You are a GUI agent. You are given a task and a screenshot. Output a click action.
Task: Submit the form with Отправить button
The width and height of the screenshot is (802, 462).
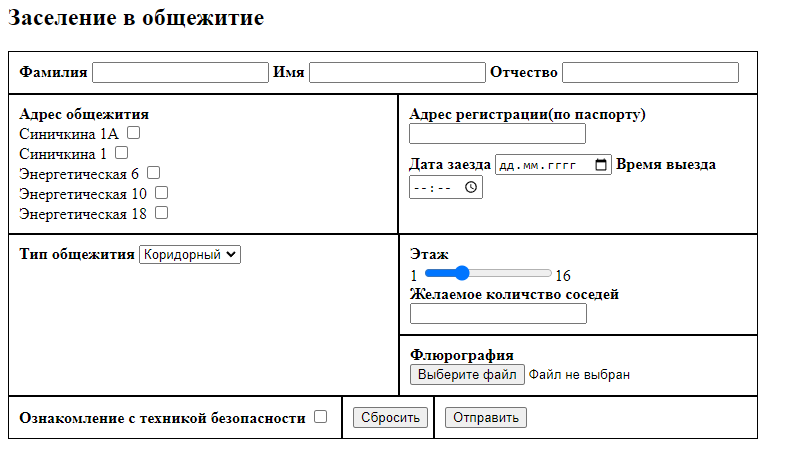485,418
